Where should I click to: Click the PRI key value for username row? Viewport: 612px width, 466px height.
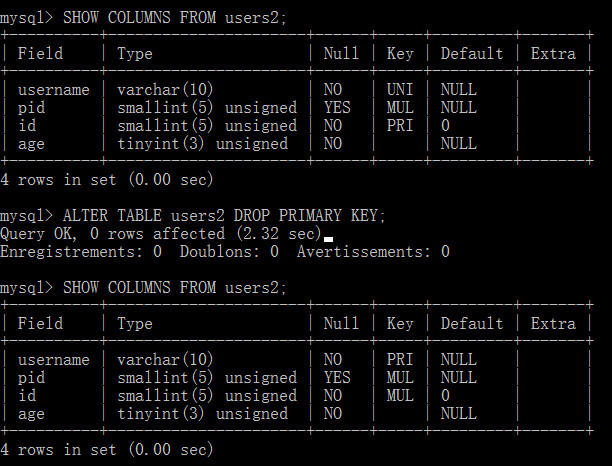400,359
